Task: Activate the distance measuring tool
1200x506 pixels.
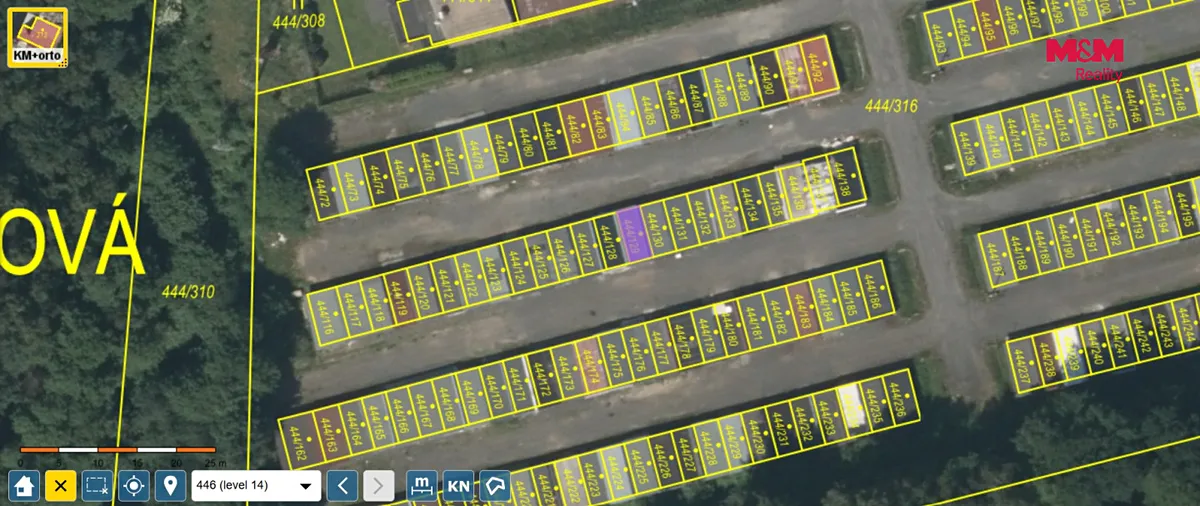Action: [x=422, y=486]
